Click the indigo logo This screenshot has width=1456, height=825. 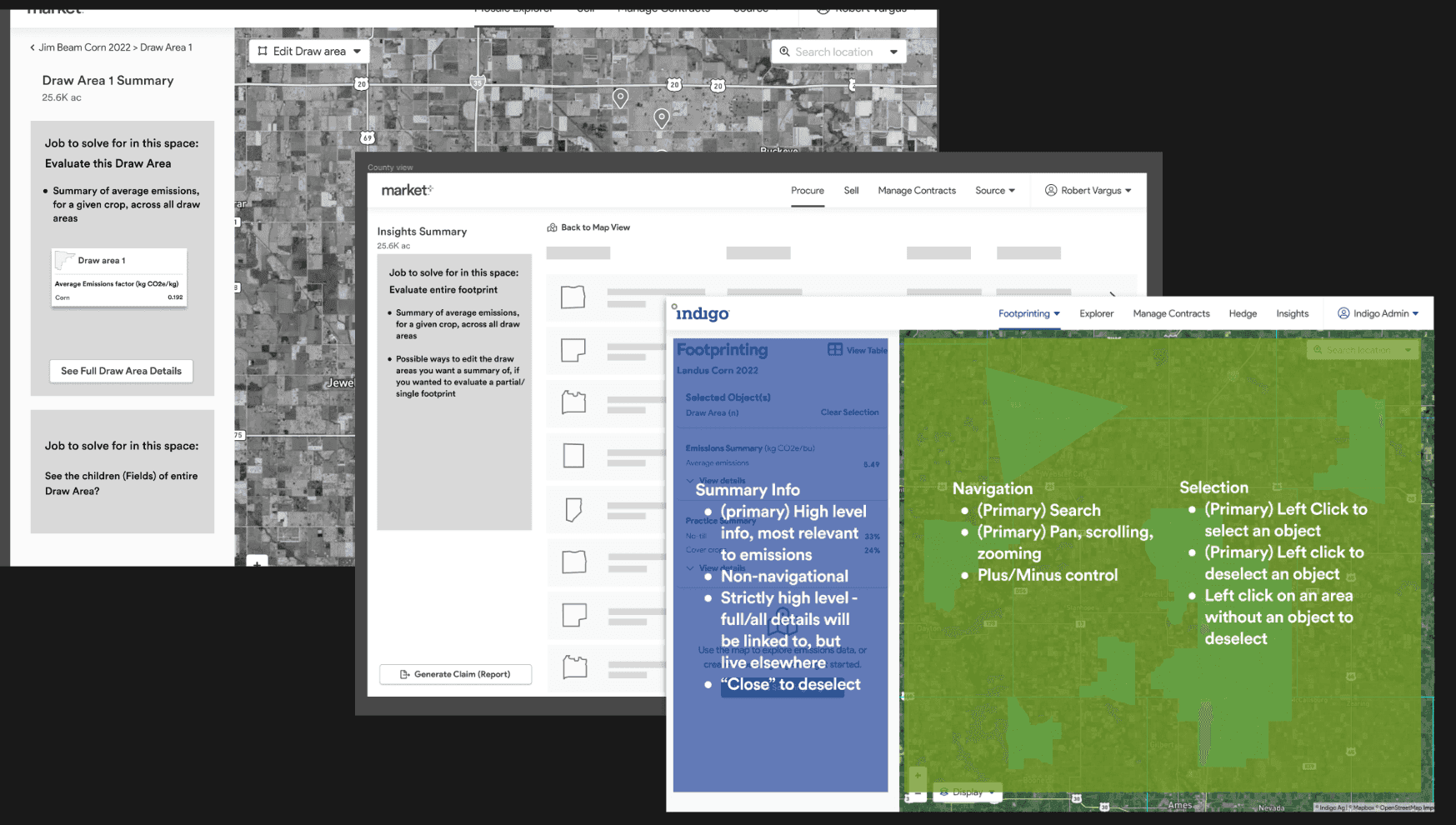(701, 313)
